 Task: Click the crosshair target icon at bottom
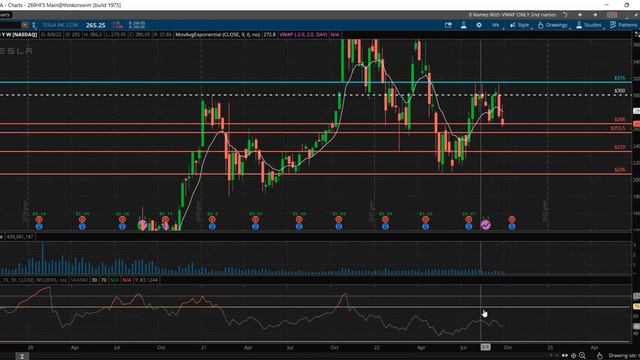point(573,356)
